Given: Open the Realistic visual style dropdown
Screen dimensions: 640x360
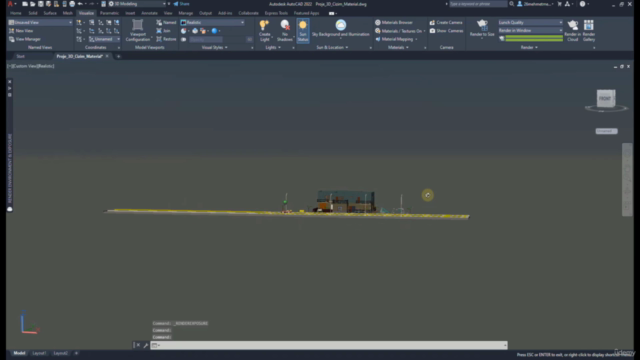Looking at the screenshot, I should [x=212, y=22].
